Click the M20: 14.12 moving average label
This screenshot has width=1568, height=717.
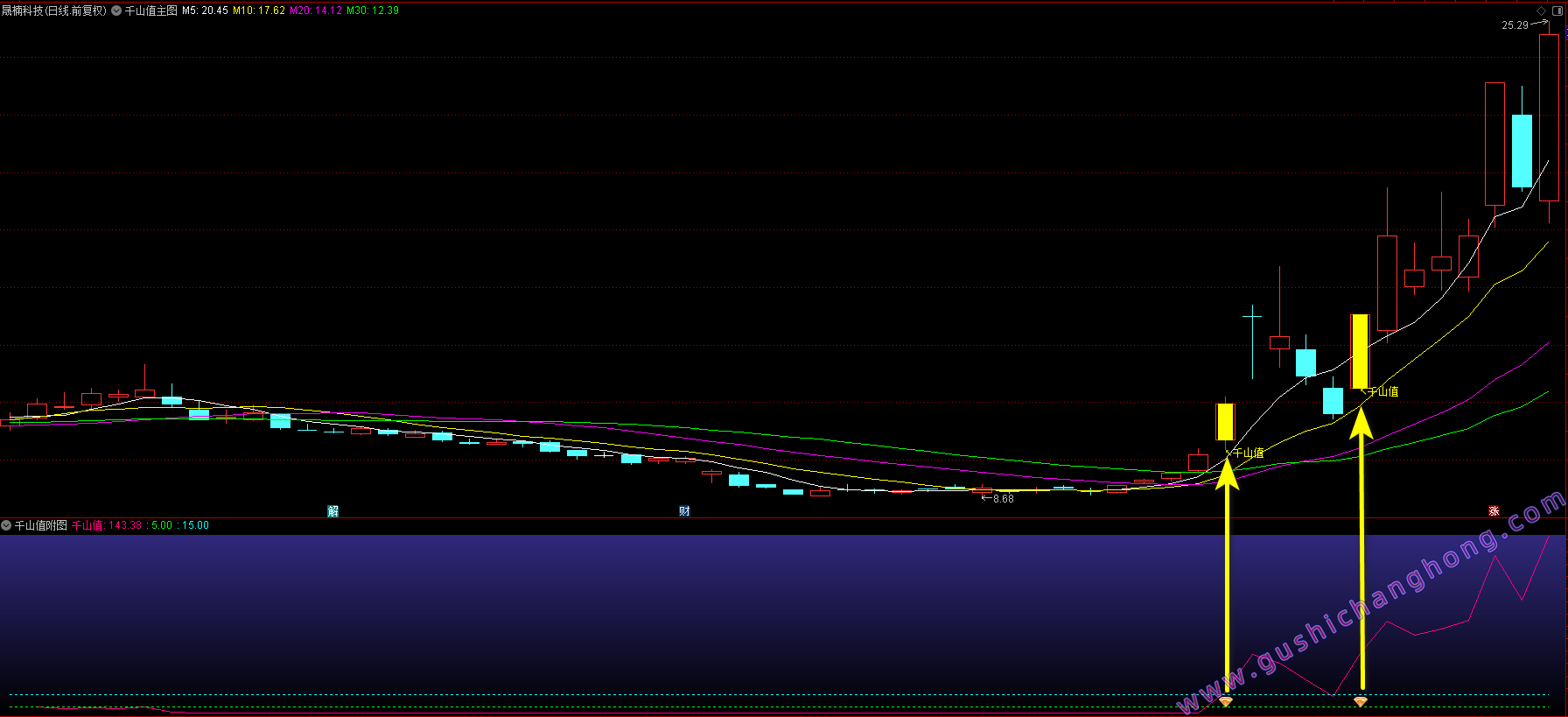click(316, 11)
